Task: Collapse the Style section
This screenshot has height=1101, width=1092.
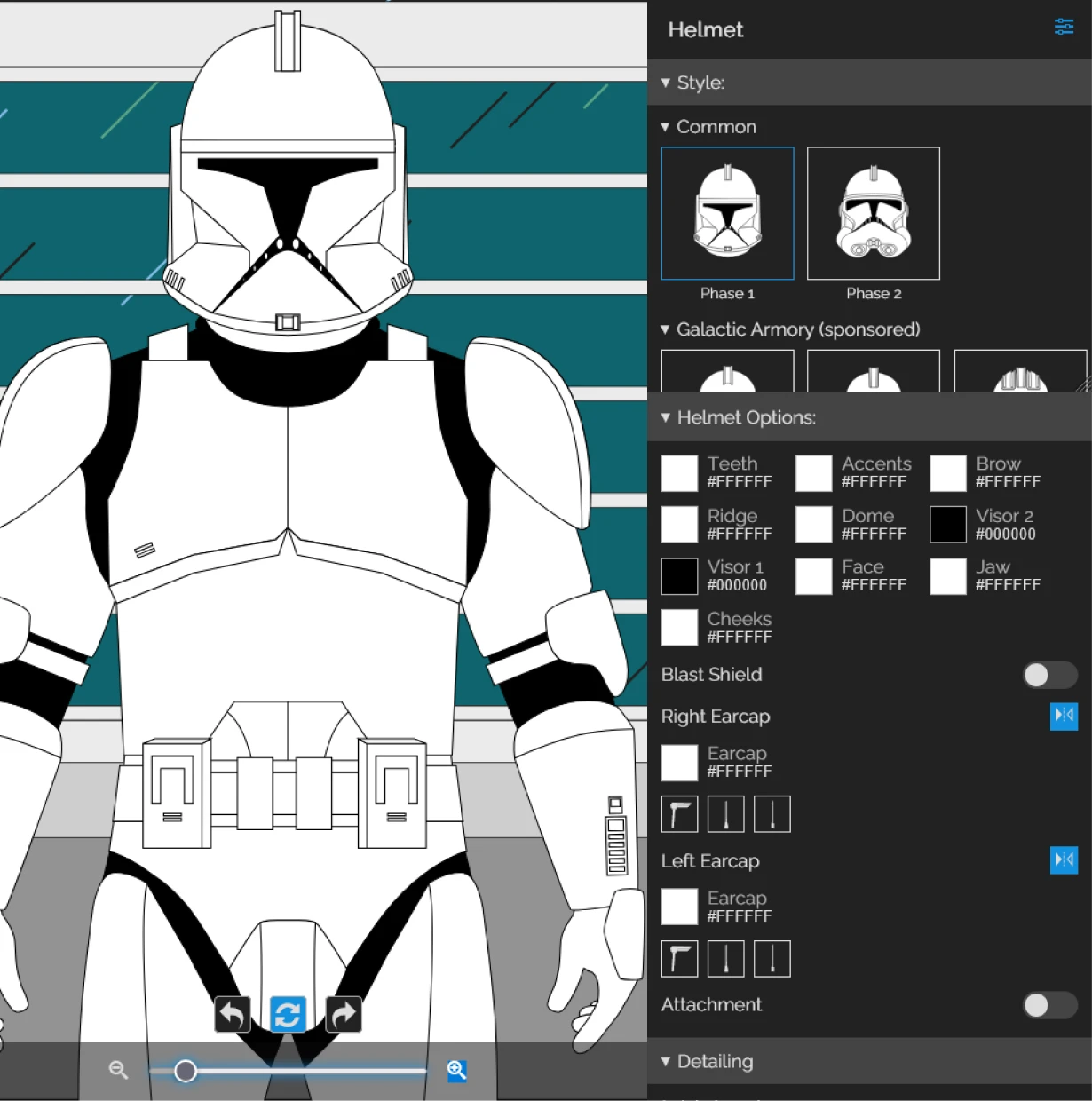Action: click(869, 83)
